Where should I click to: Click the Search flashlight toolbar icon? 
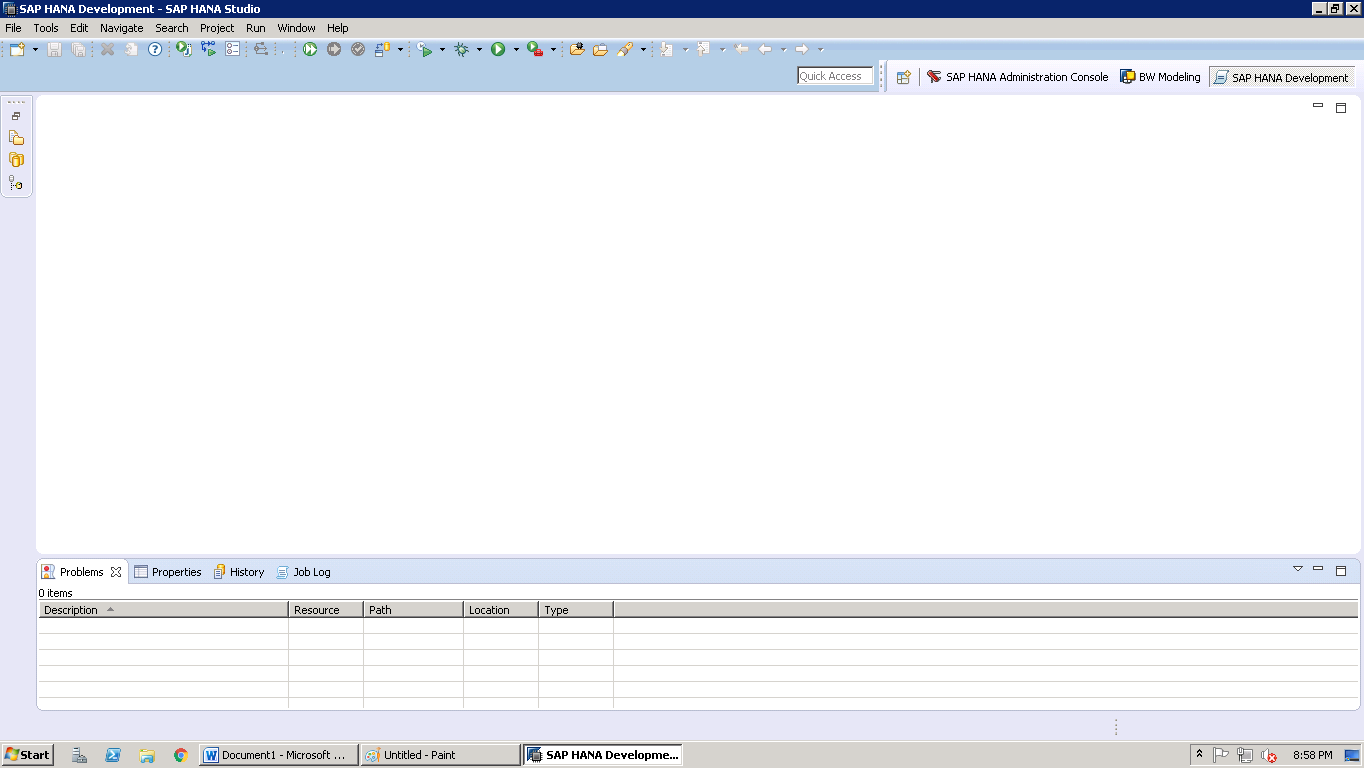(625, 49)
